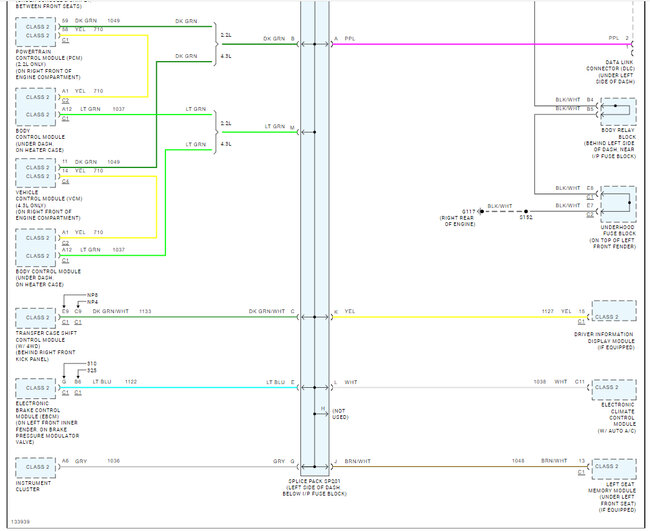Screen dimensions: 650x531
Task: Click the GRY label at splice terminal G
Action: click(279, 461)
